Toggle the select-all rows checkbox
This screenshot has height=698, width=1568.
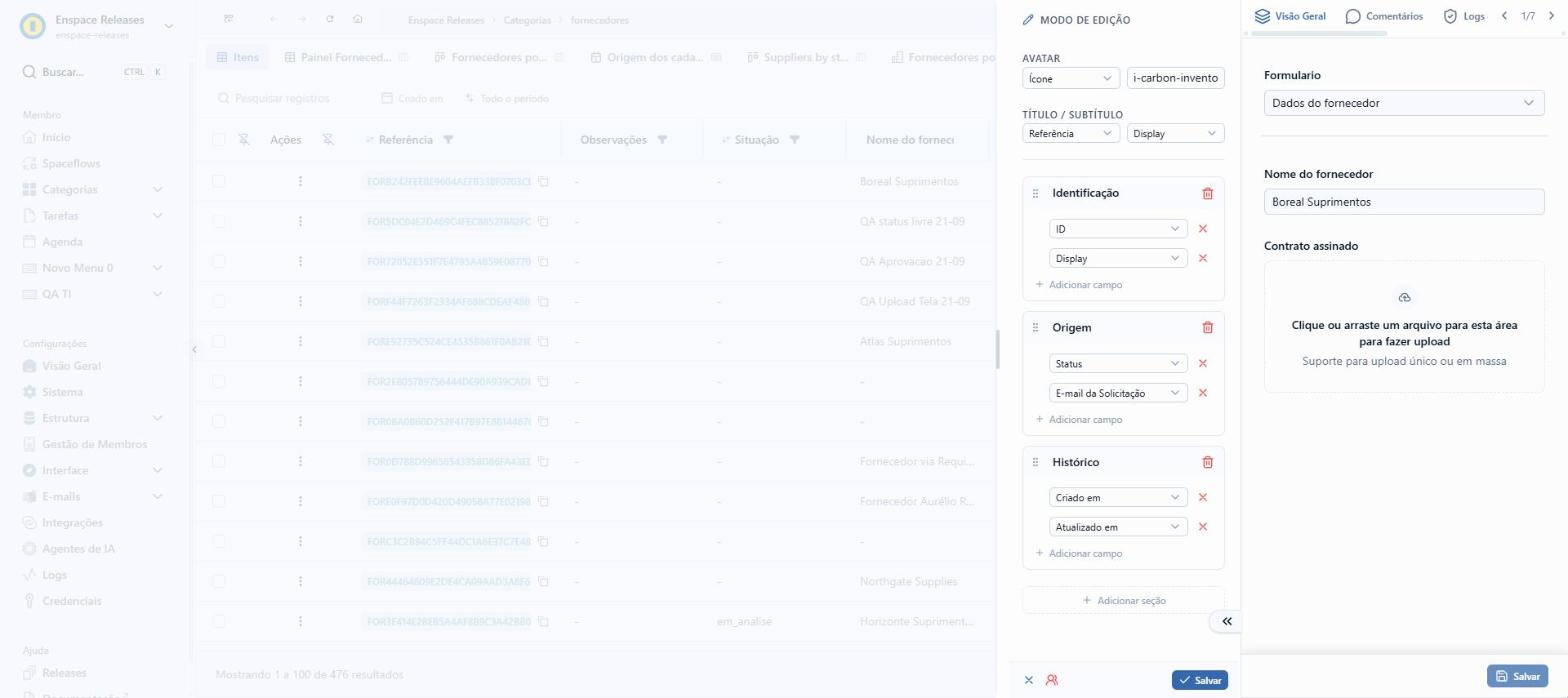click(x=219, y=140)
